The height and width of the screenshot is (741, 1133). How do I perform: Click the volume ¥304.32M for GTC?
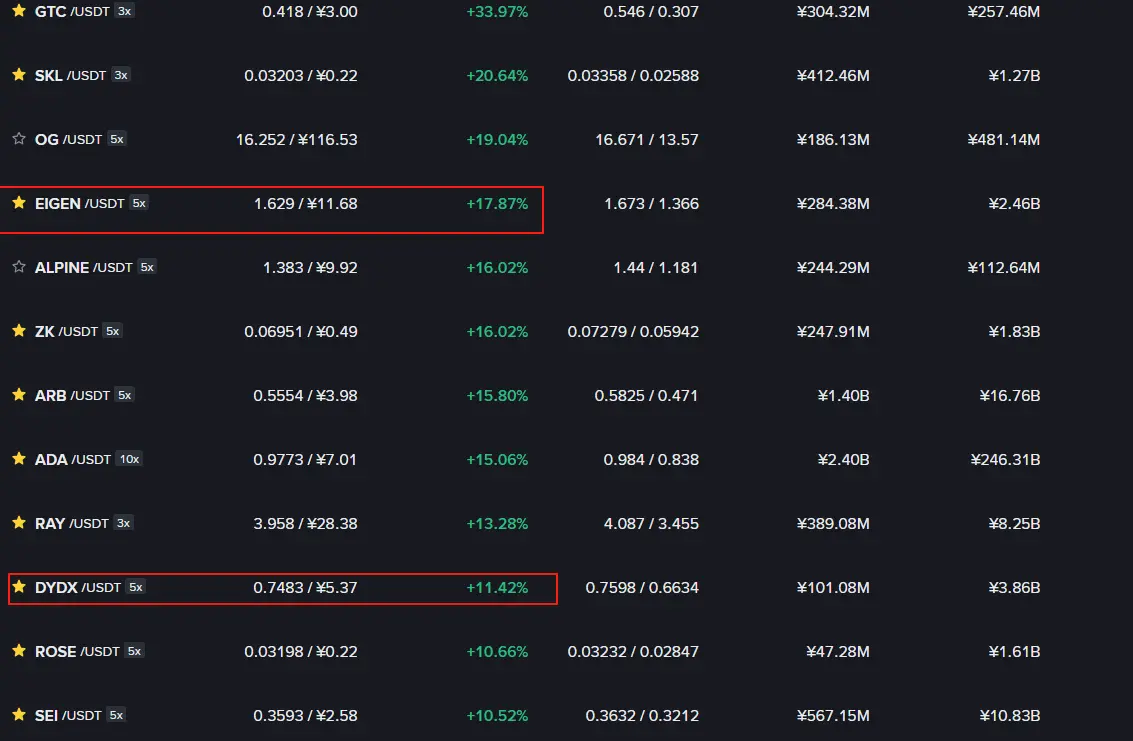tap(833, 12)
